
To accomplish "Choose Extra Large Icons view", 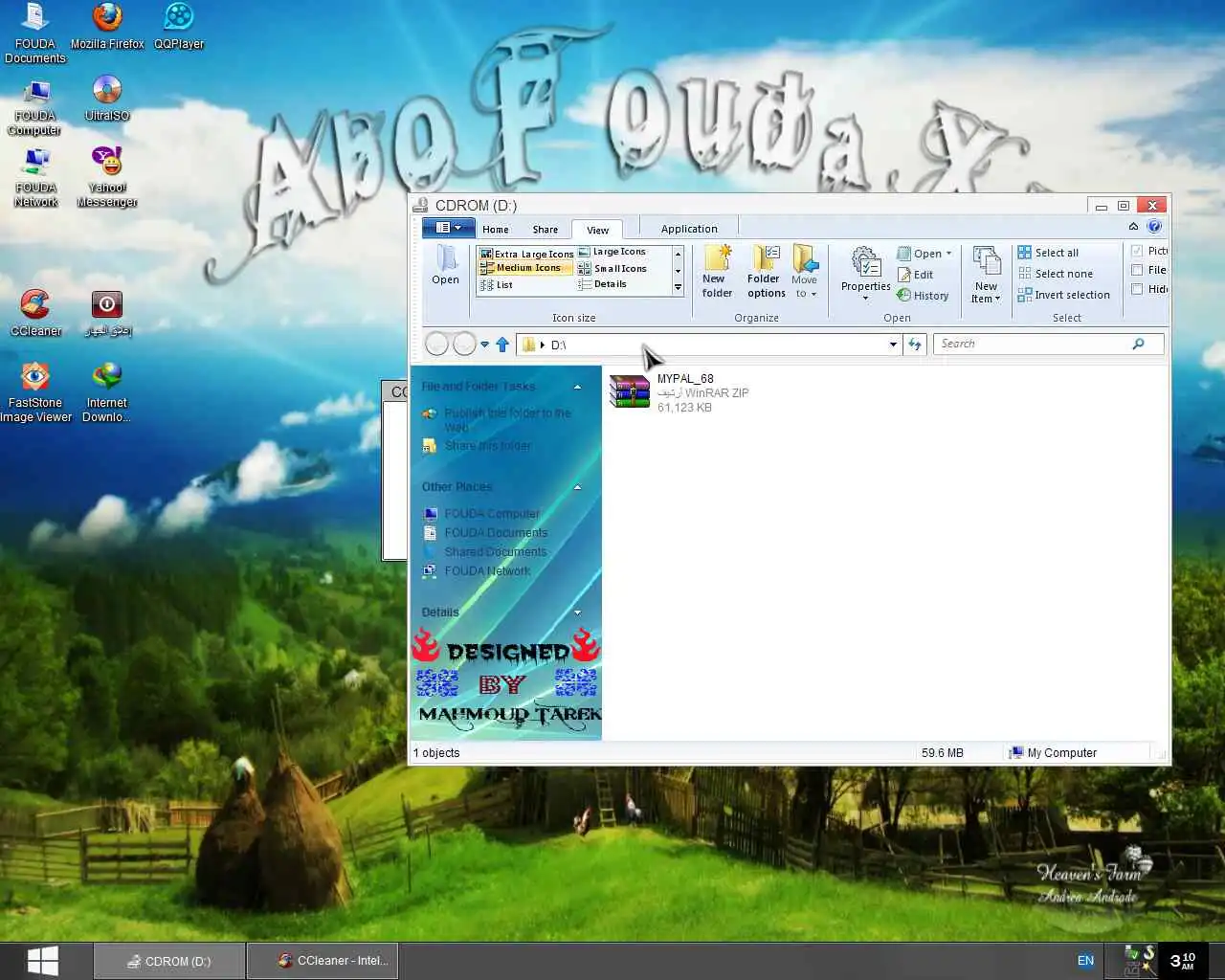I will click(526, 254).
